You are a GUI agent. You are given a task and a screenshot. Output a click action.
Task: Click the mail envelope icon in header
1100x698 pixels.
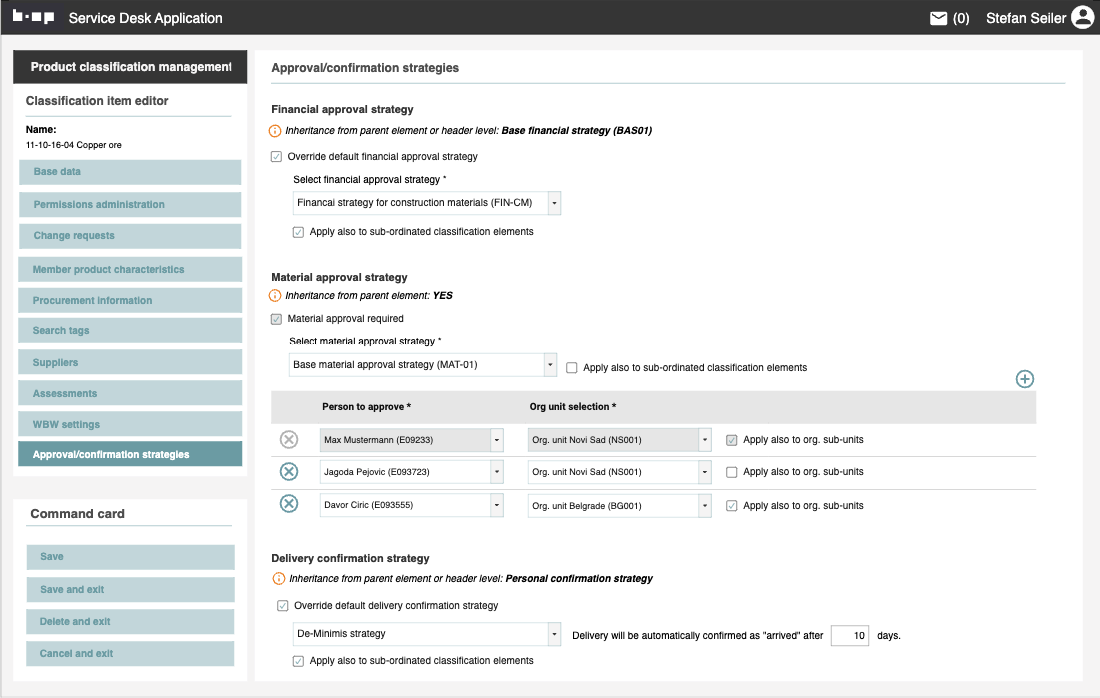tap(938, 18)
